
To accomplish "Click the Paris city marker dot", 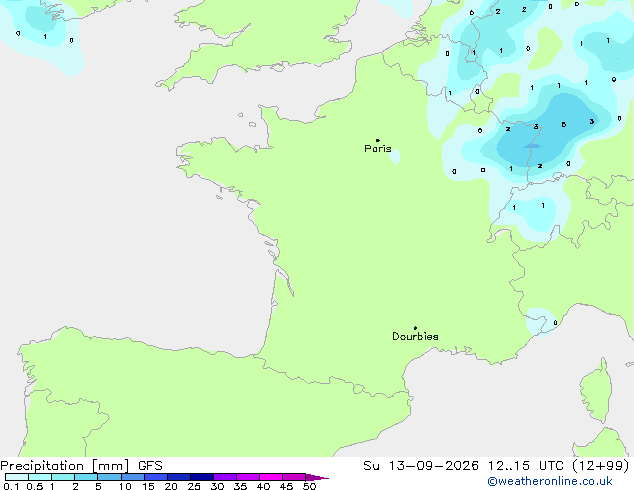I will 378,140.
